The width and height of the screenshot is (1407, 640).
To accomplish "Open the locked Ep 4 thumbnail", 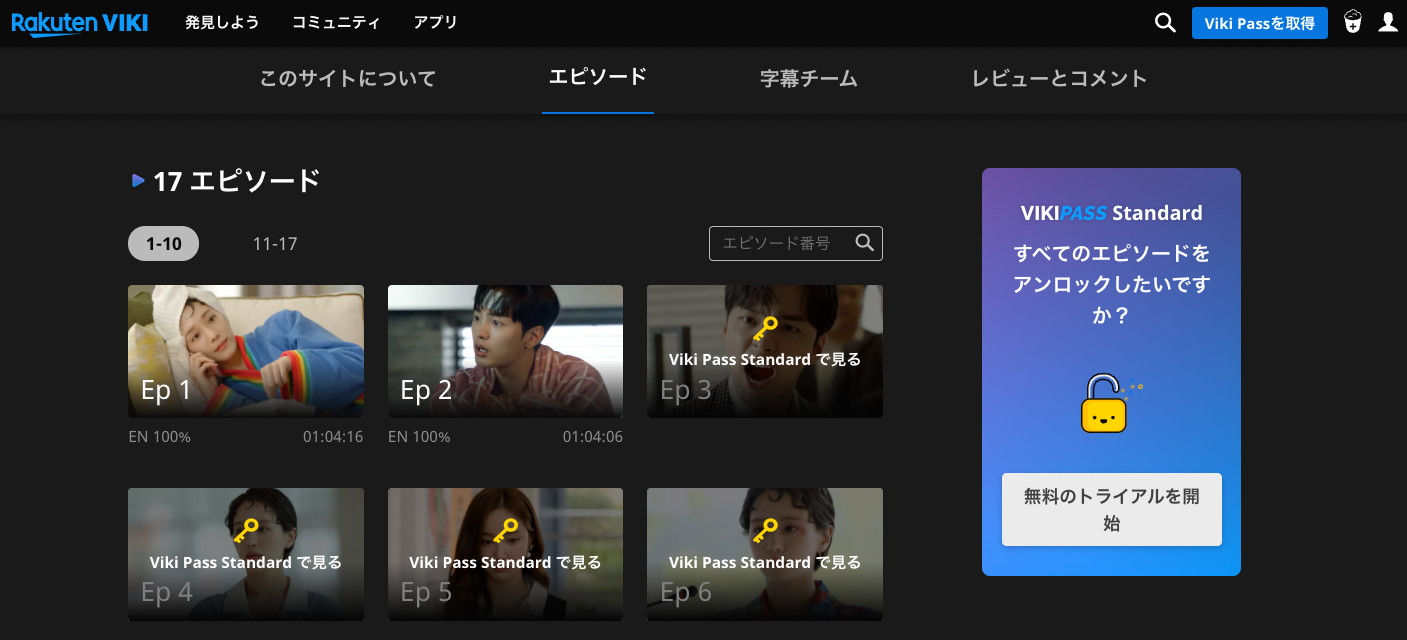I will [246, 554].
